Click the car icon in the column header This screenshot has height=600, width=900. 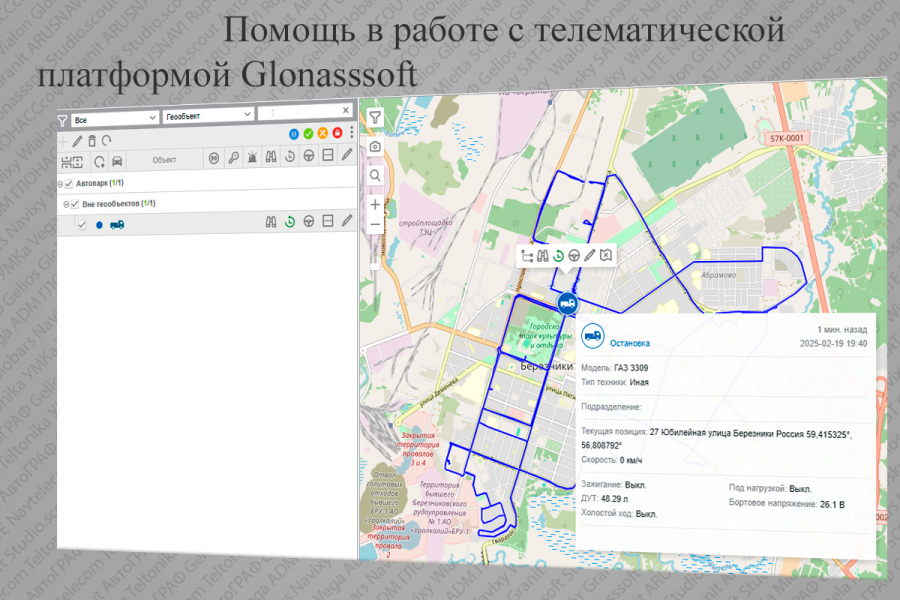pos(117,161)
